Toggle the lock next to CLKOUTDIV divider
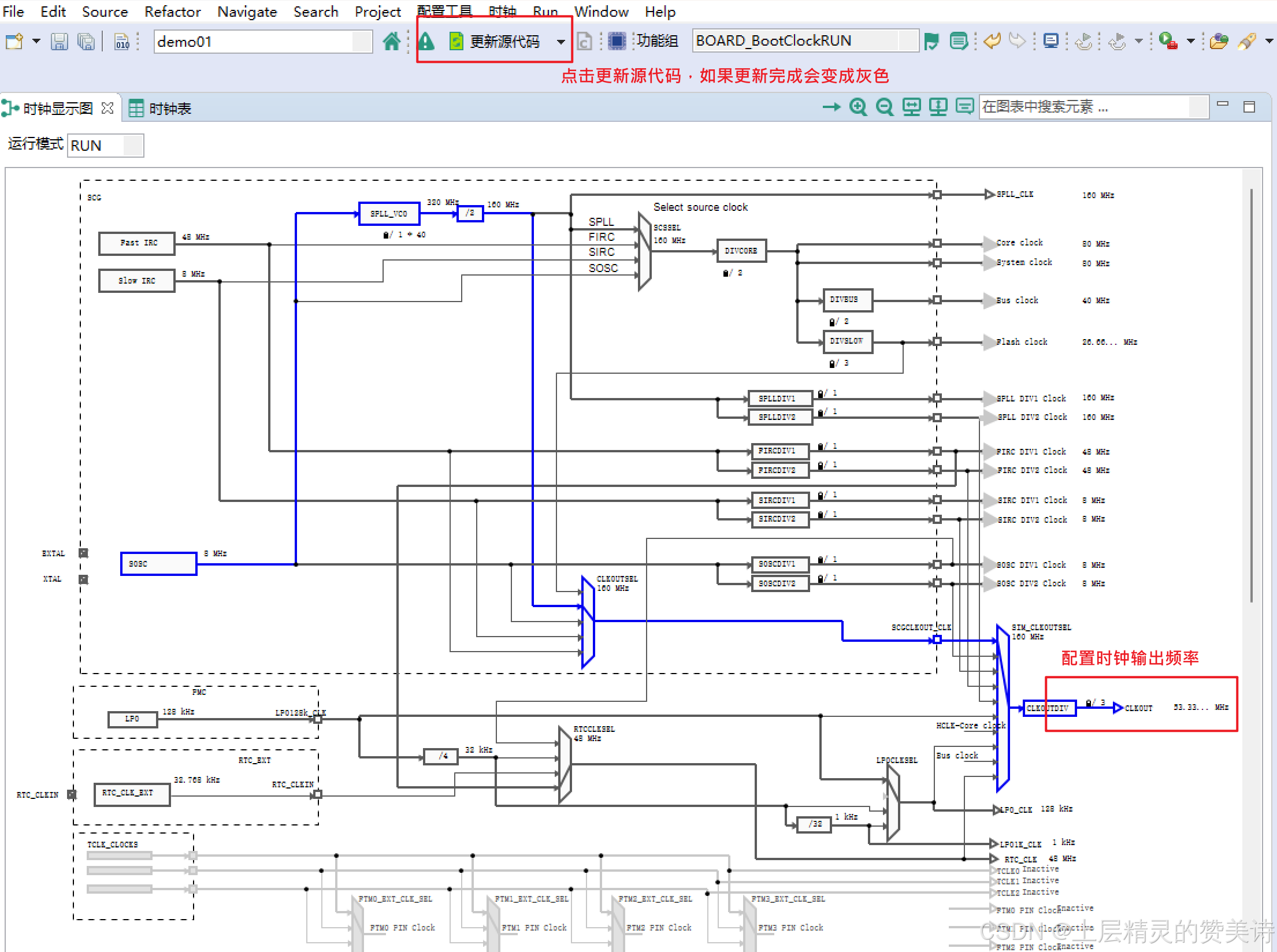Image resolution: width=1277 pixels, height=952 pixels. coord(1089,703)
